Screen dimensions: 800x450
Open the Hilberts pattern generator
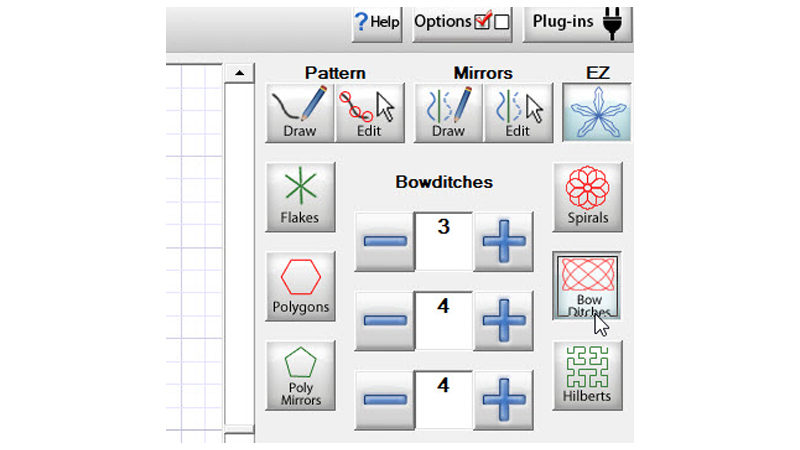[587, 375]
